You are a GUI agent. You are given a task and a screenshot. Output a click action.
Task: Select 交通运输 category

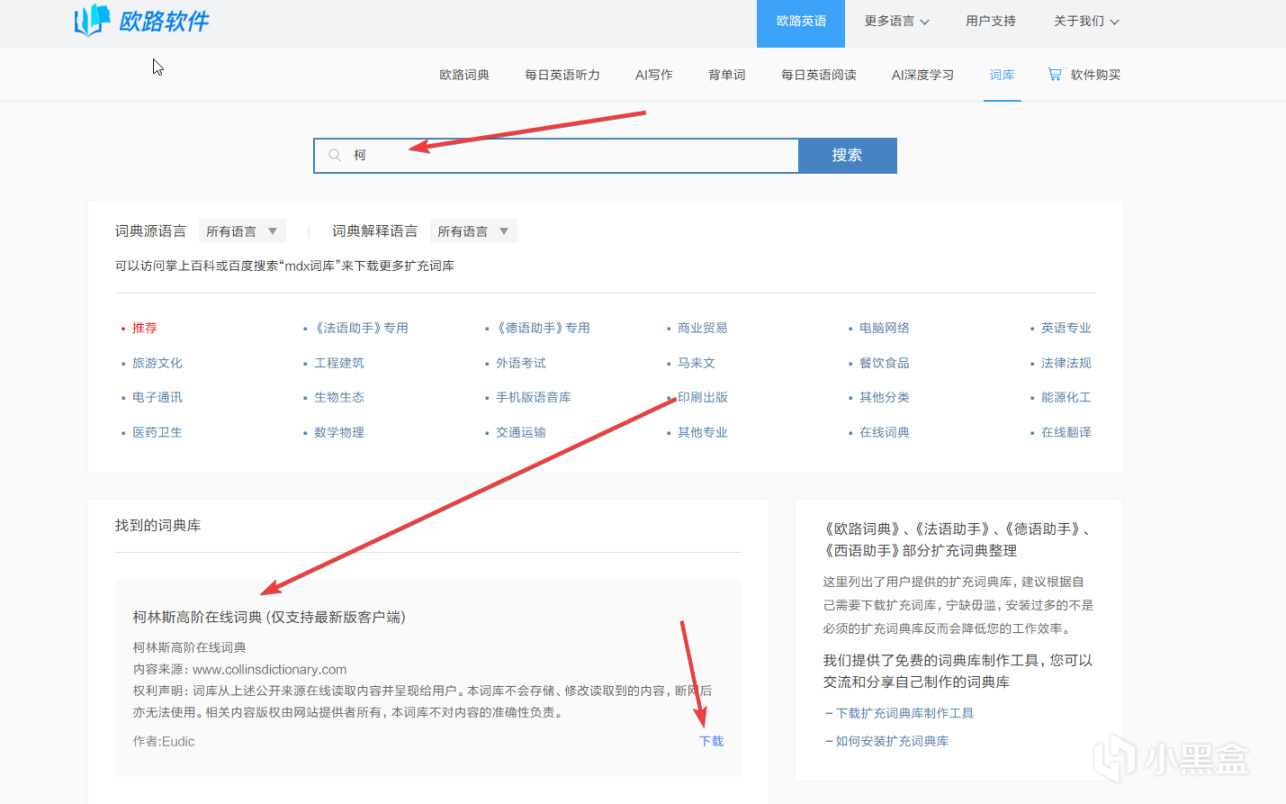[x=522, y=432]
